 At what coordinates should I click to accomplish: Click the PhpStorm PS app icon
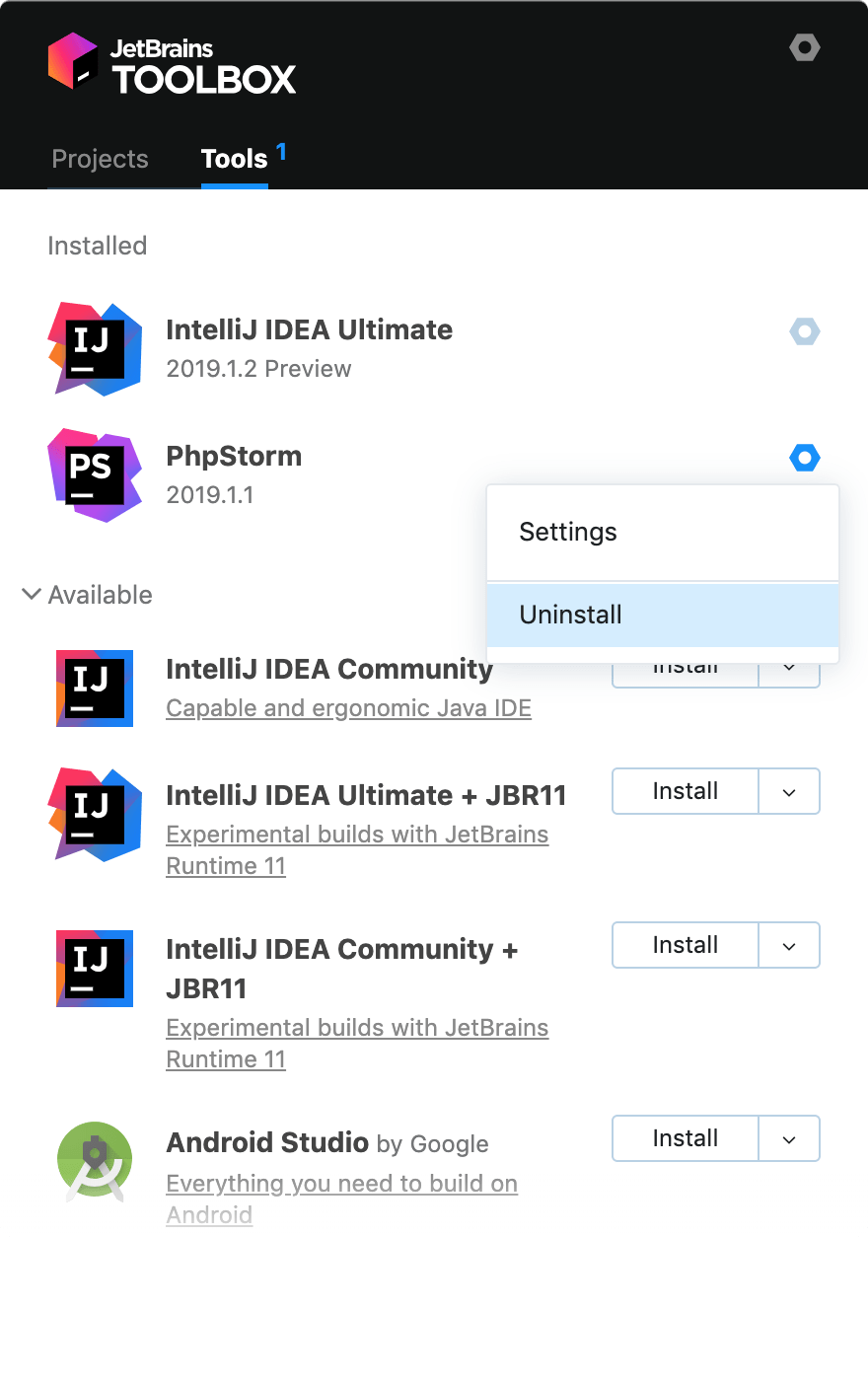coord(95,475)
